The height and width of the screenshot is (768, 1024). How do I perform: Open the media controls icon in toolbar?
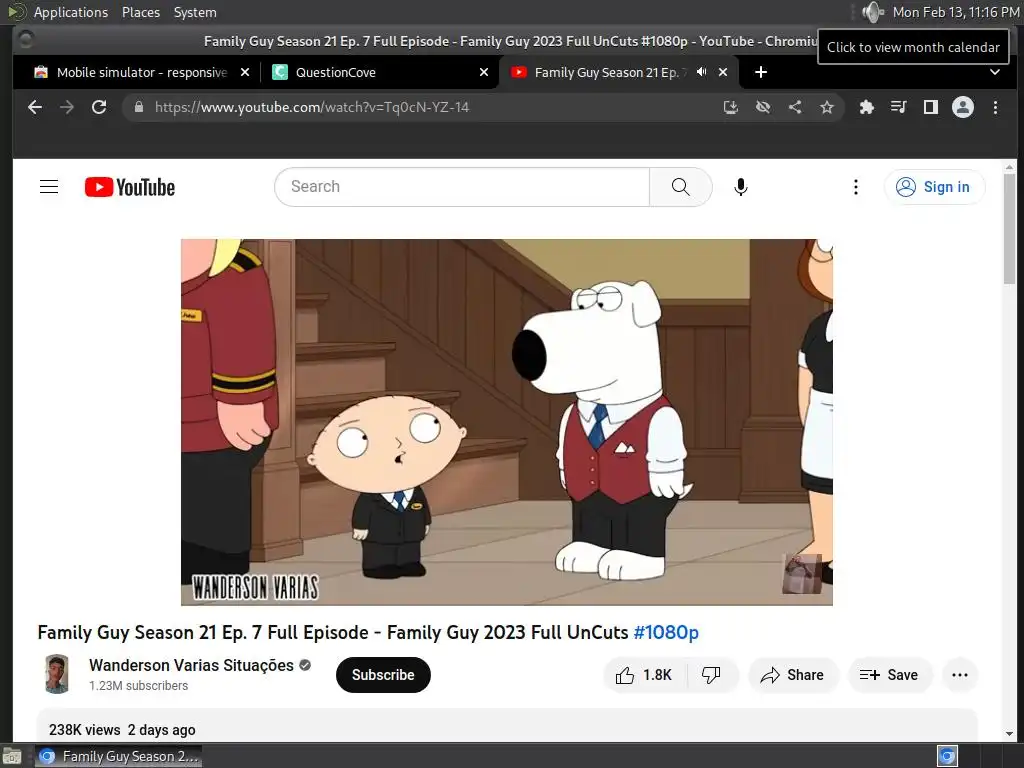pyautogui.click(x=899, y=107)
